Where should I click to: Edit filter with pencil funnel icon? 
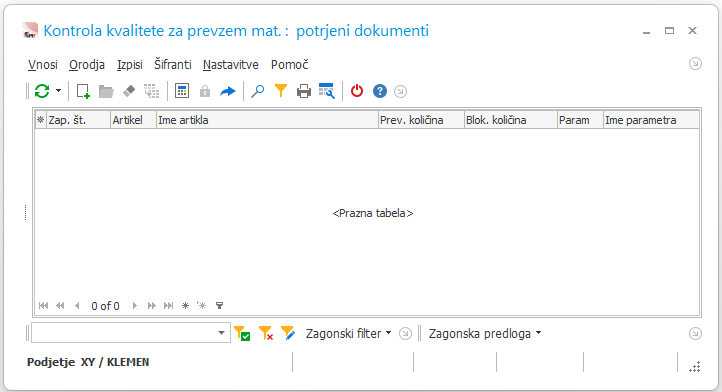[288, 333]
